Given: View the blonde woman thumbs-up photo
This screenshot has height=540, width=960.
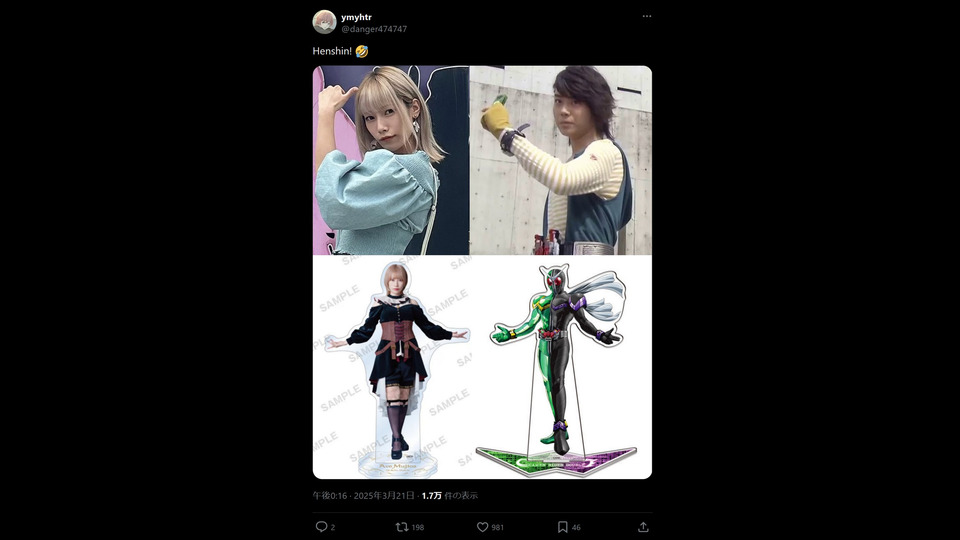Looking at the screenshot, I should [x=391, y=160].
